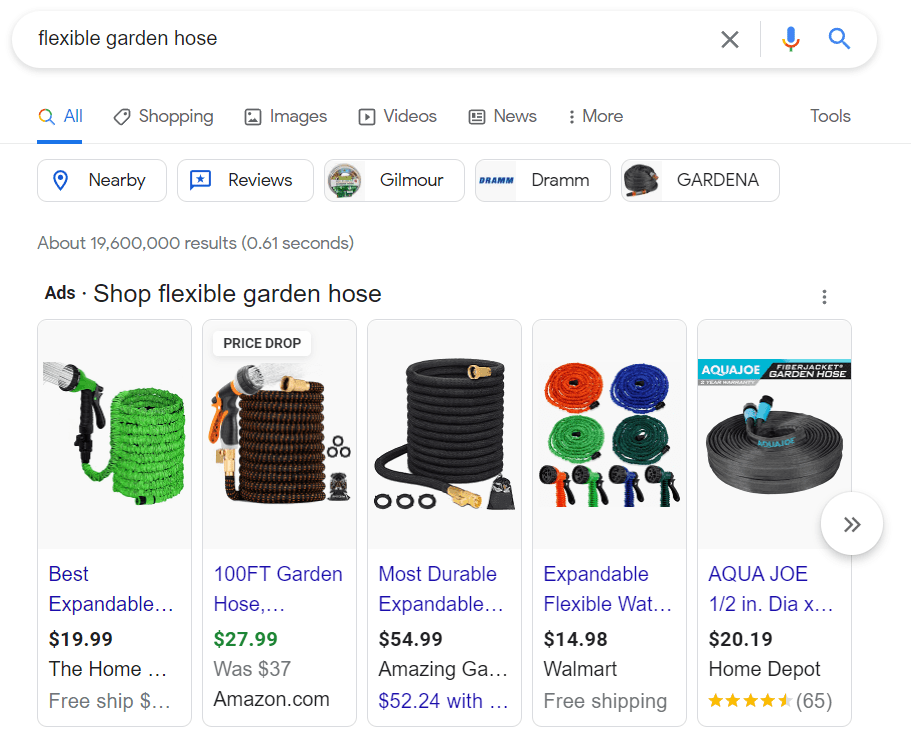Select the Dramm brand chip
Image resolution: width=911 pixels, height=742 pixels.
pos(543,181)
